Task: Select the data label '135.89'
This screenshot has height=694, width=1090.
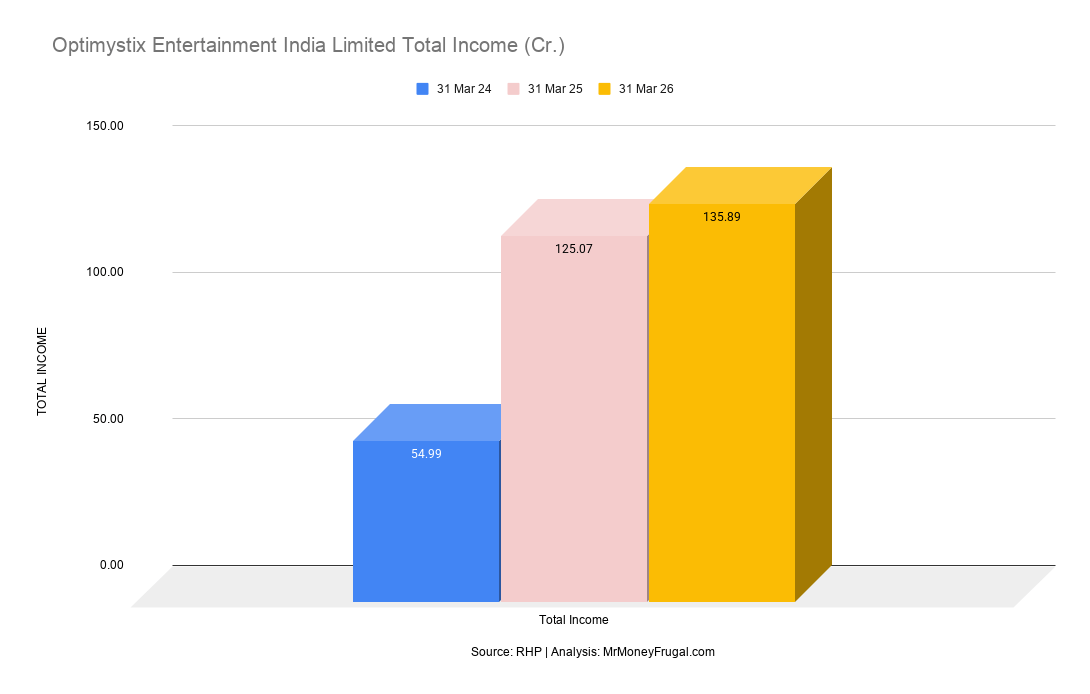Action: pyautogui.click(x=722, y=217)
